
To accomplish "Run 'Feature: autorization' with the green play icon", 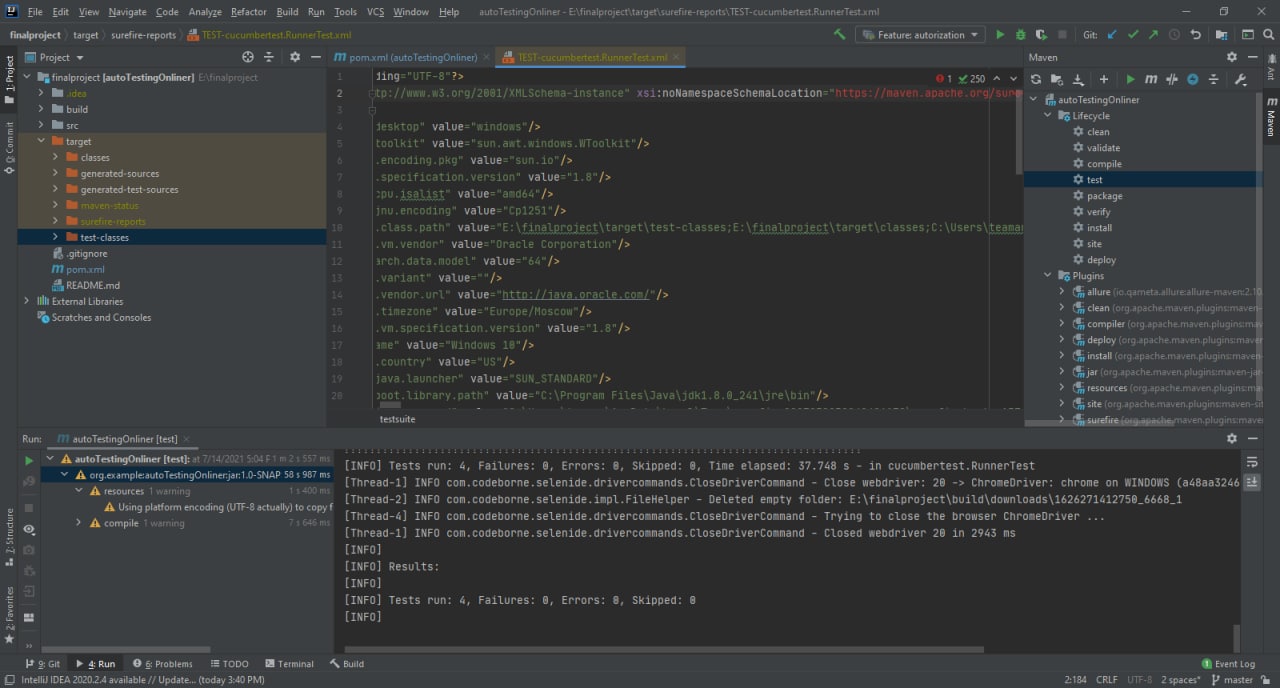I will pos(999,35).
